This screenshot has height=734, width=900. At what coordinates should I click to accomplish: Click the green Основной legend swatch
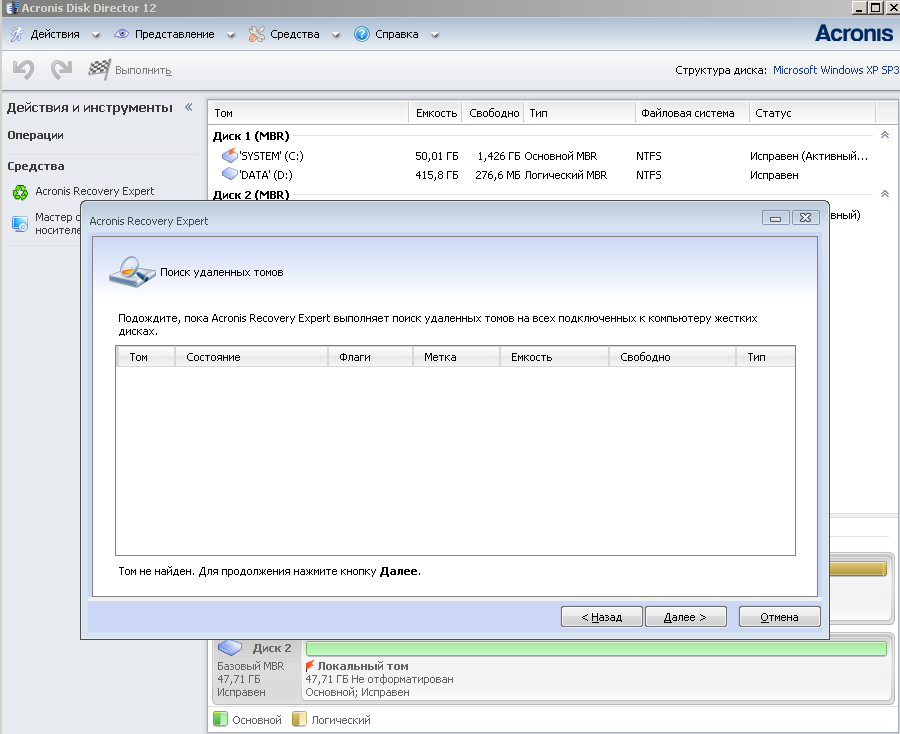[x=220, y=719]
